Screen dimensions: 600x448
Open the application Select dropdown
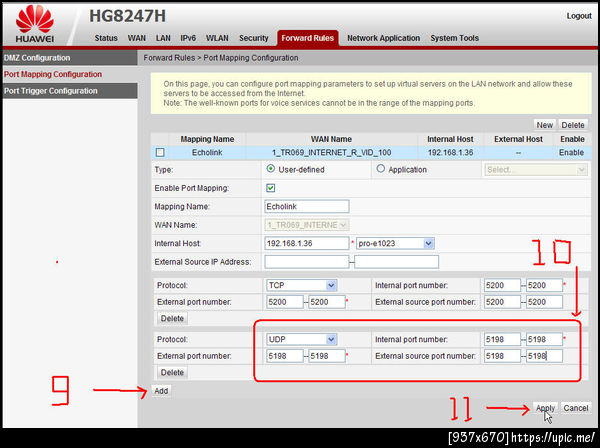click(x=536, y=169)
